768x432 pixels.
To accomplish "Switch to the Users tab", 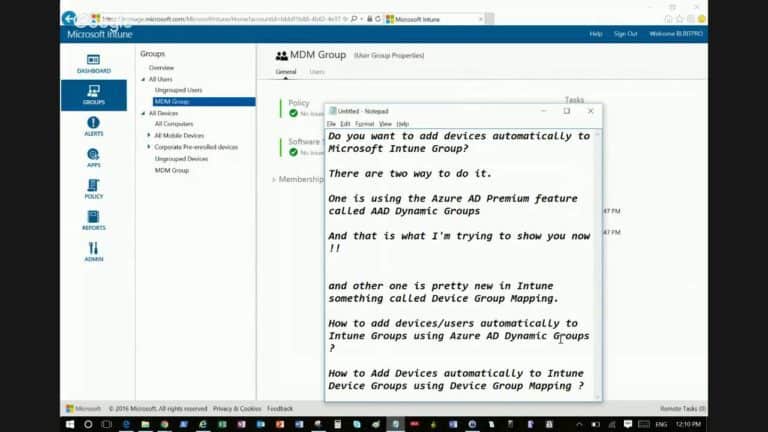I will tap(316, 72).
